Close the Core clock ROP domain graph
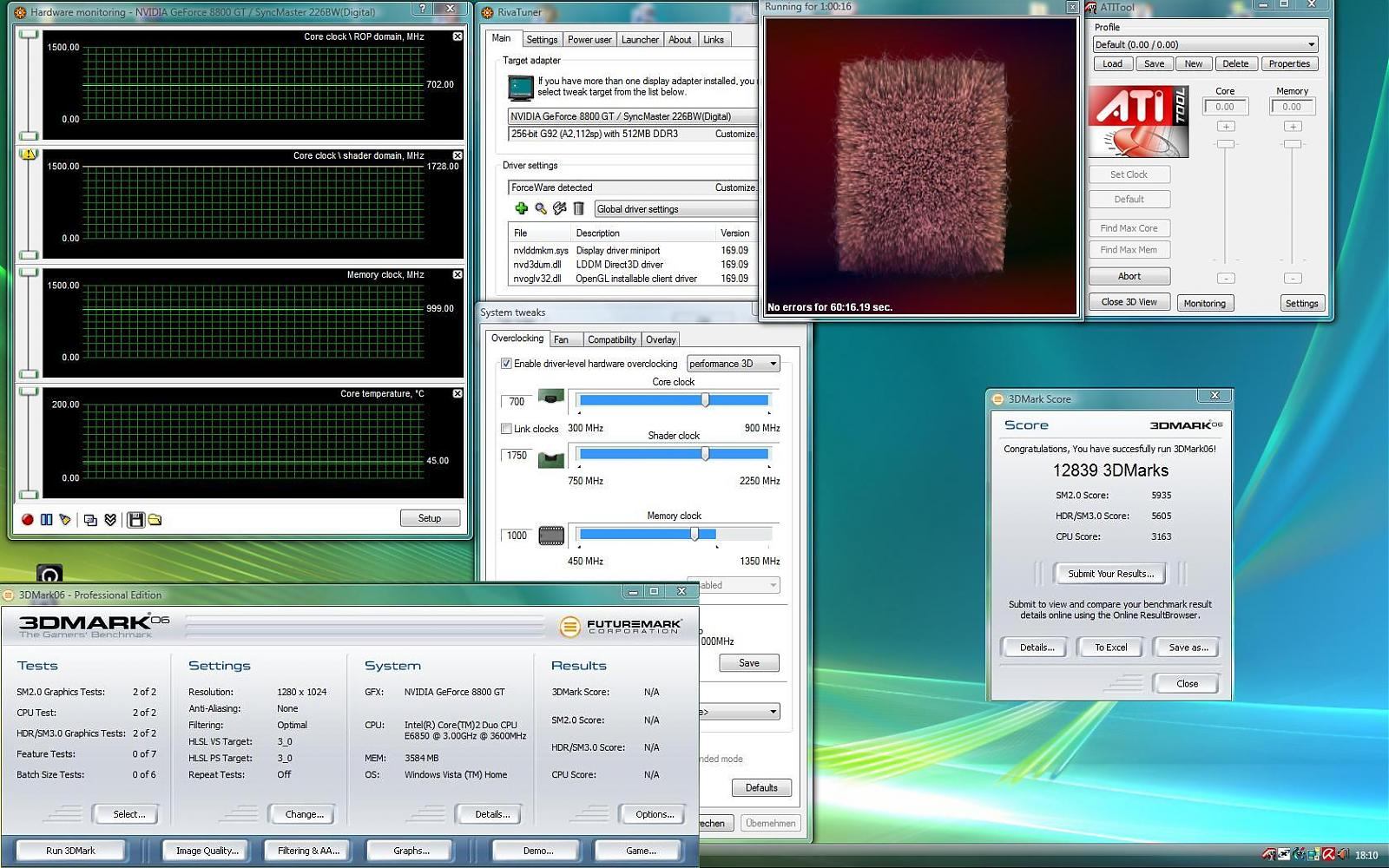Image resolution: width=1389 pixels, height=868 pixels. [x=458, y=36]
